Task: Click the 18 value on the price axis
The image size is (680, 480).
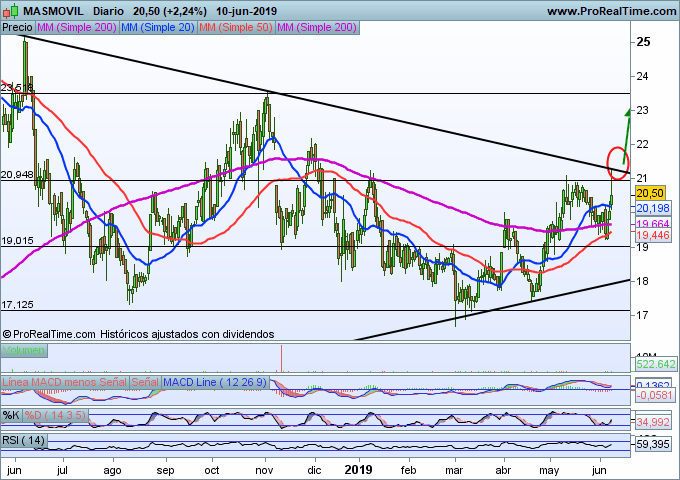Action: (642, 281)
